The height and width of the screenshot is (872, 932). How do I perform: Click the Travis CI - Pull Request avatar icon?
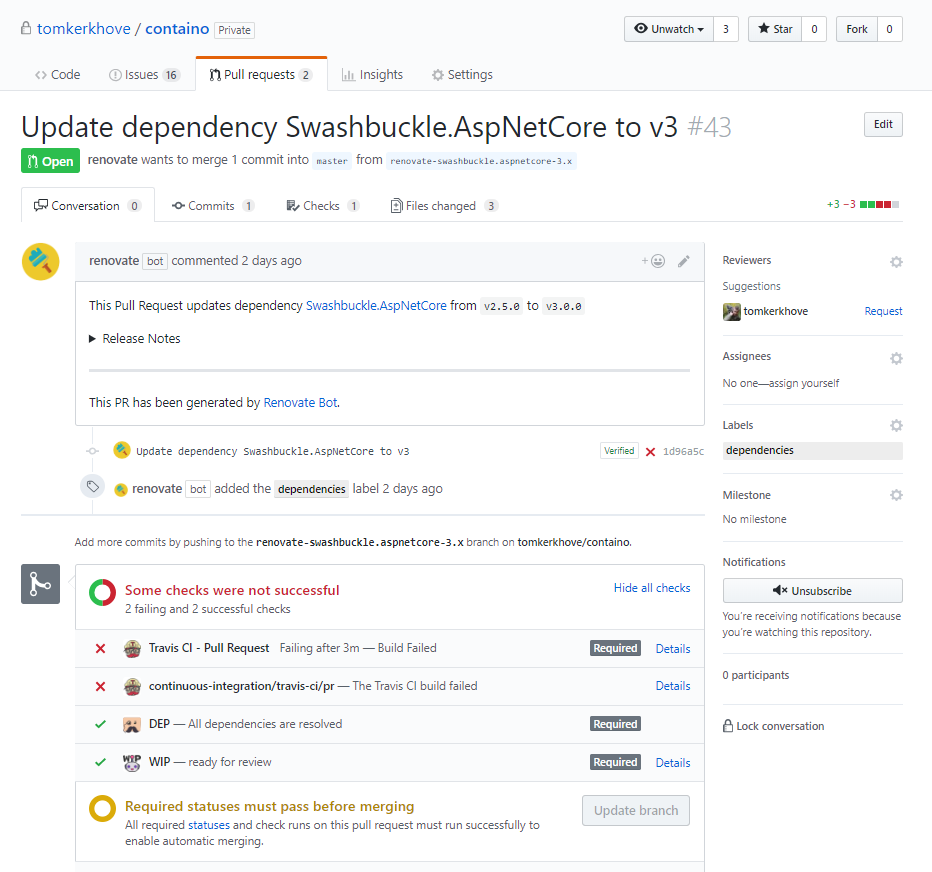coord(132,649)
